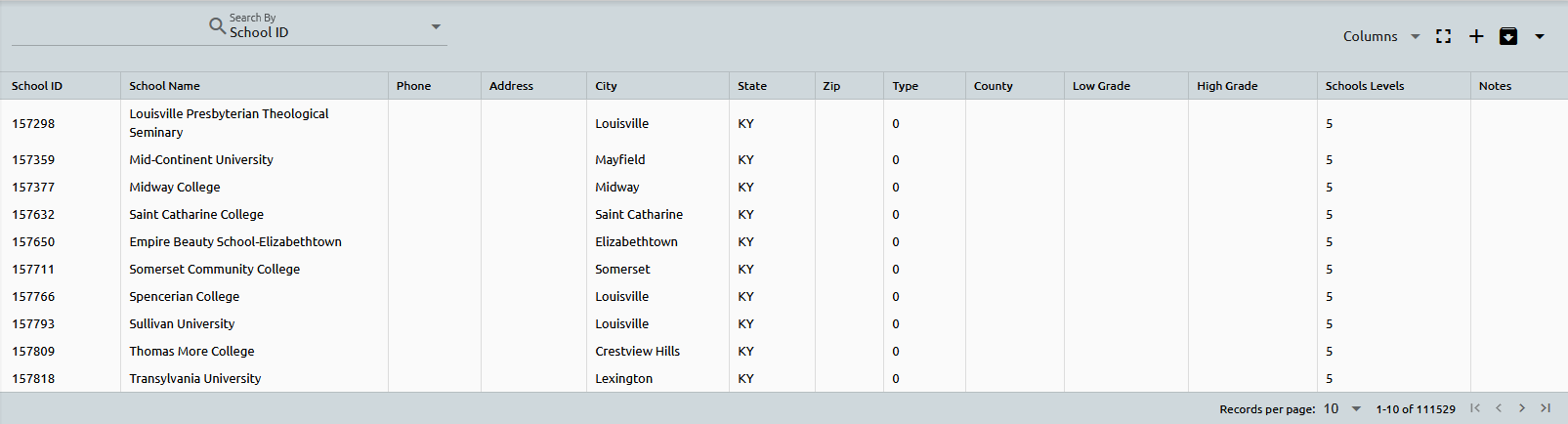The width and height of the screenshot is (1568, 424).
Task: Expand the Columns visibility dropdown
Action: pos(1381,36)
